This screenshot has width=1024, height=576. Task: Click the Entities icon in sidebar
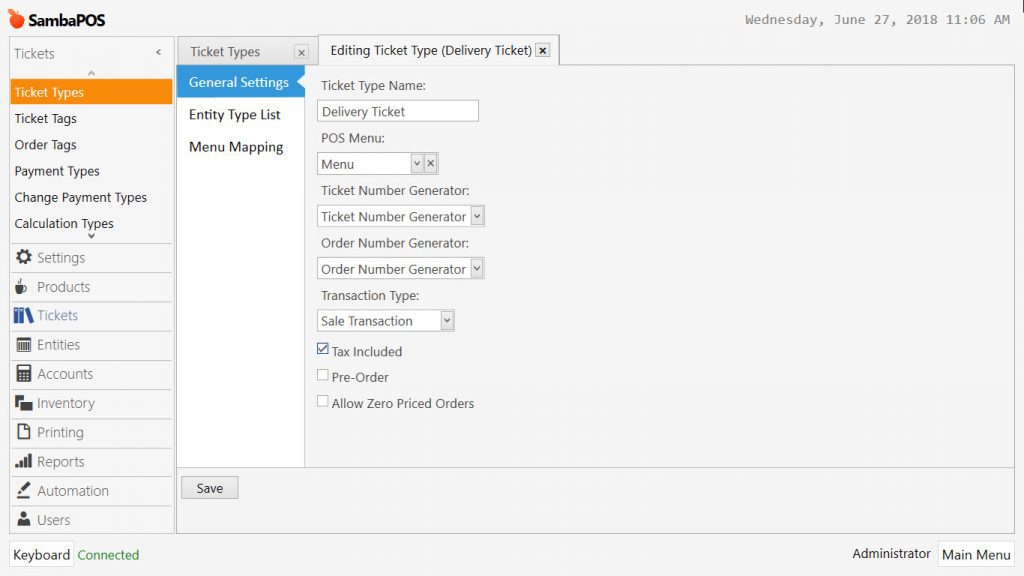tap(24, 345)
